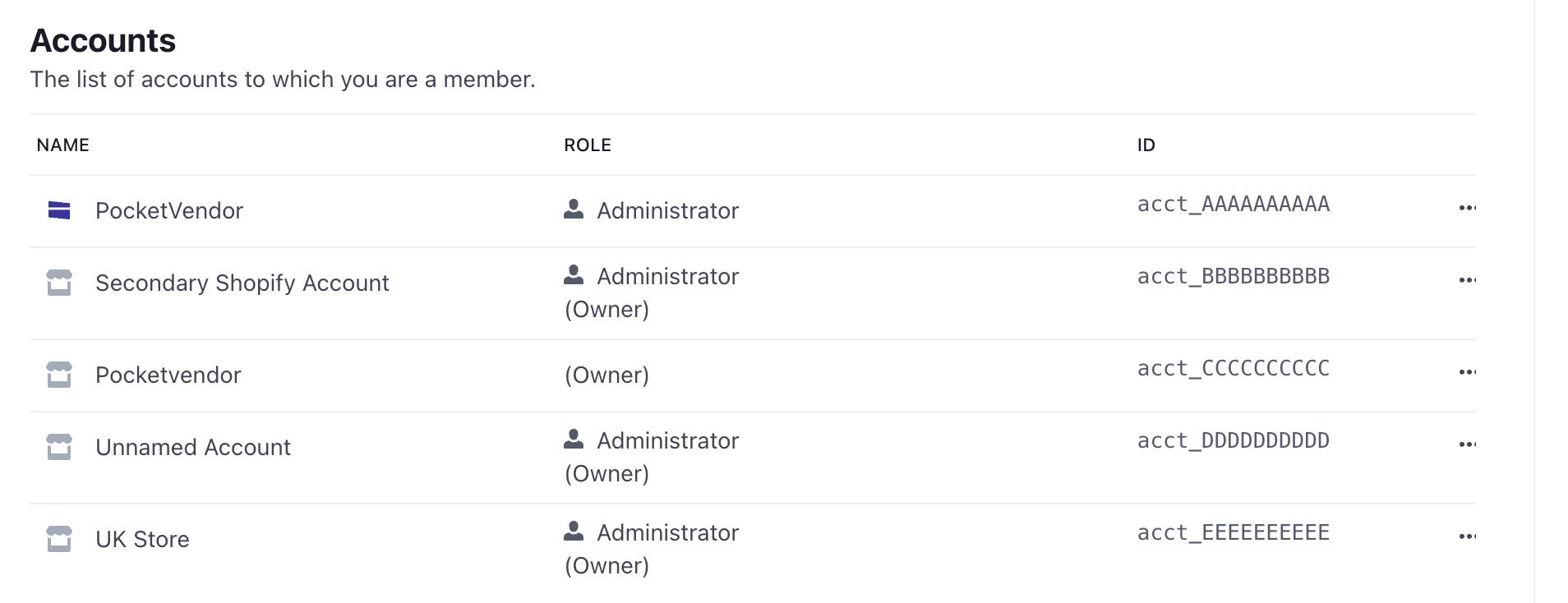Click person icon in UK Store role

pos(574,531)
